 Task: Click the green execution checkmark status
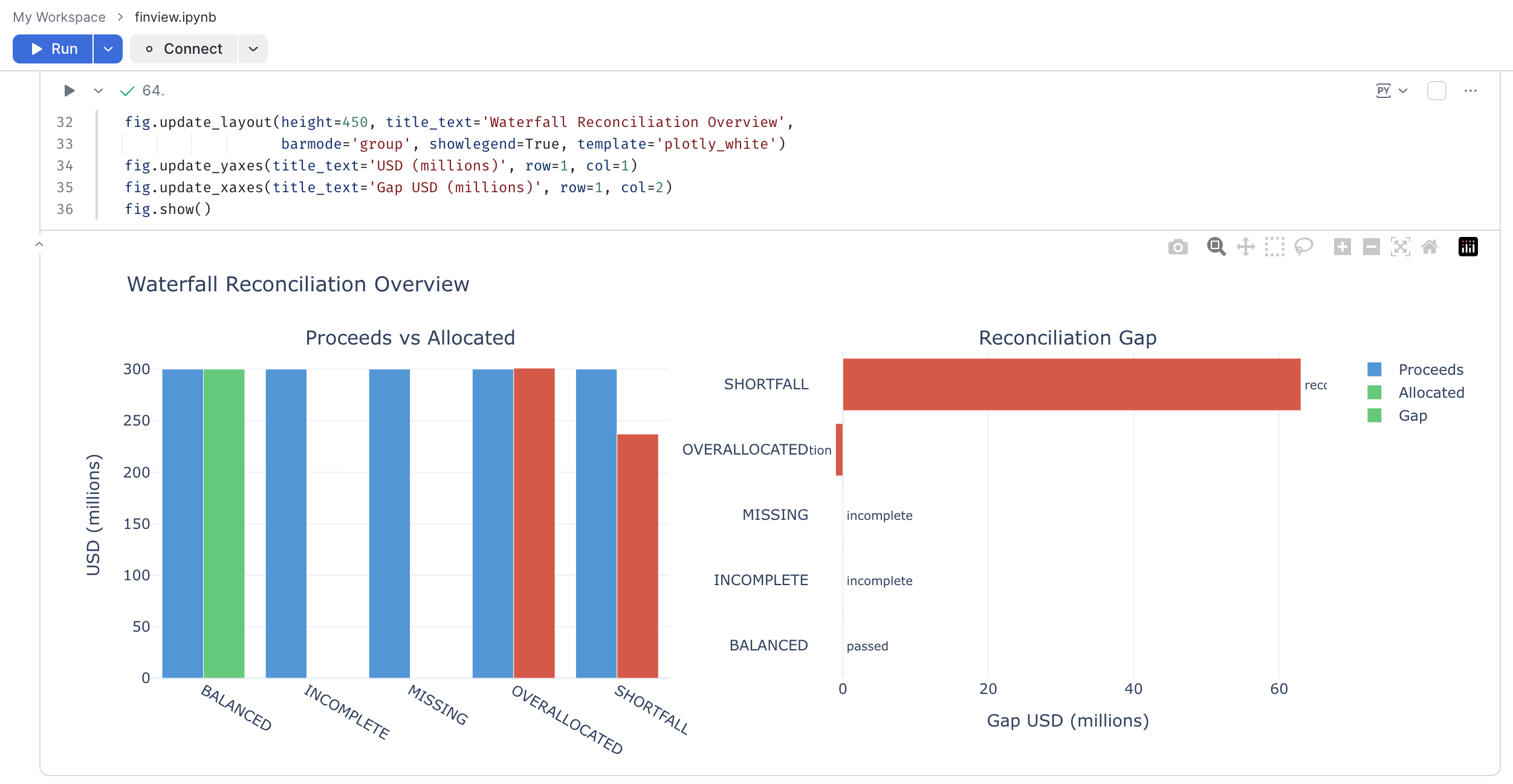127,91
